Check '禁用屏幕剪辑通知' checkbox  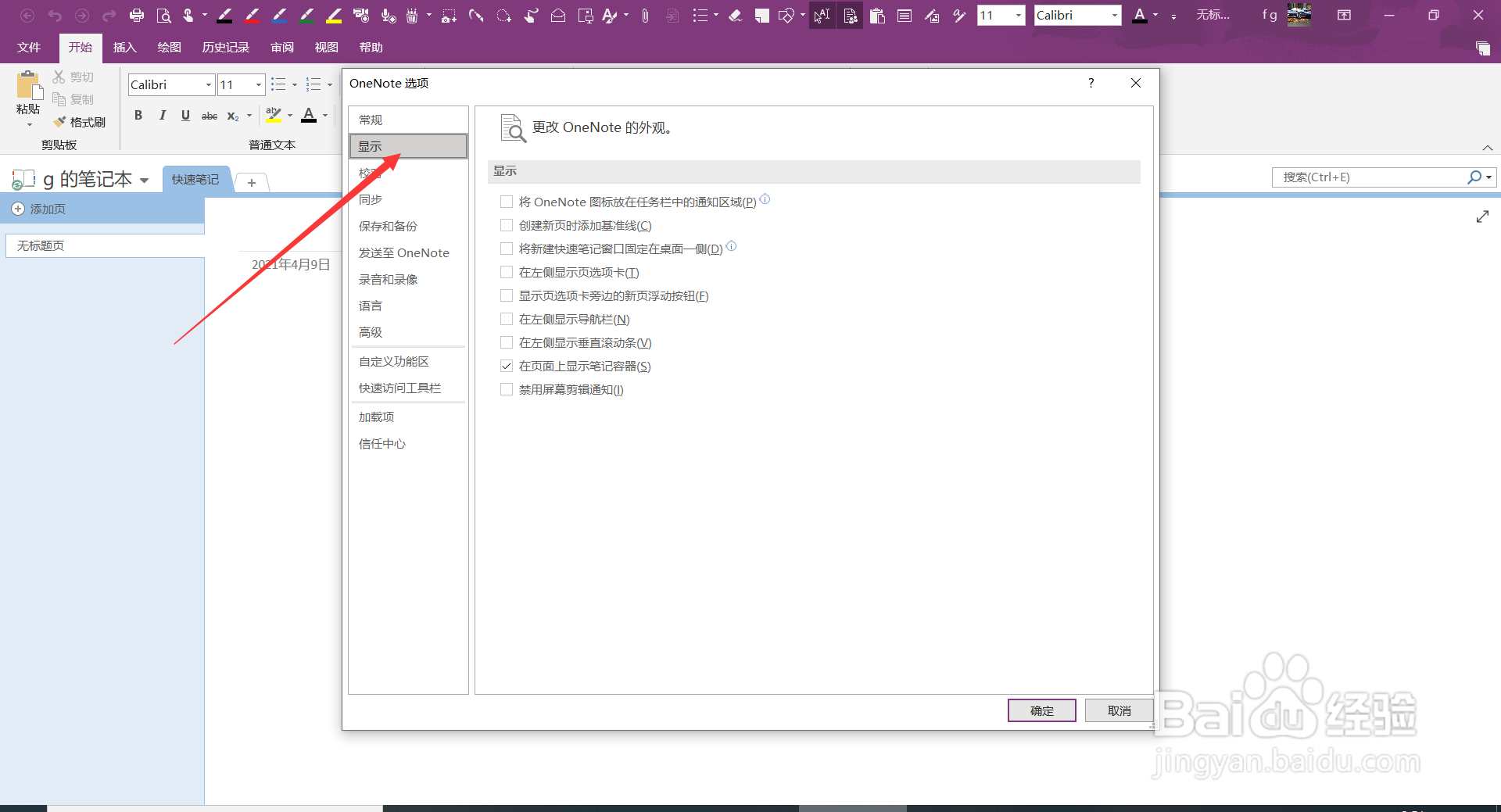click(507, 389)
